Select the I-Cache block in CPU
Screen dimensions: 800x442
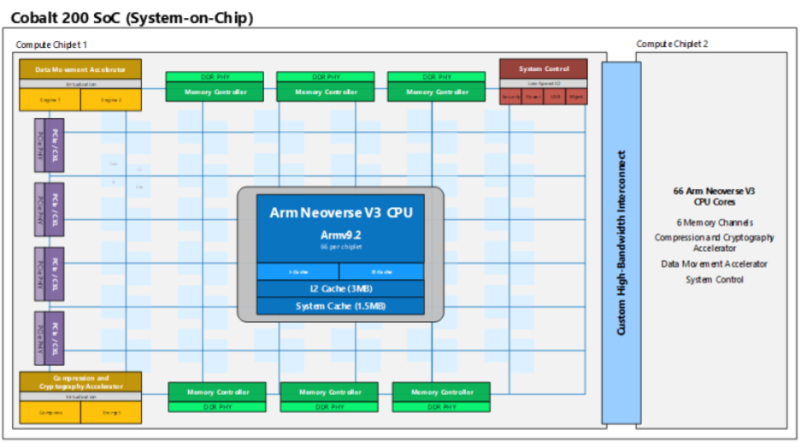tap(298, 272)
